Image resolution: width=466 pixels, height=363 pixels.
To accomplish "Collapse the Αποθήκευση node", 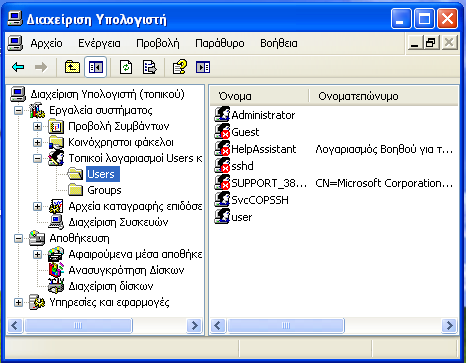I will [x=19, y=238].
